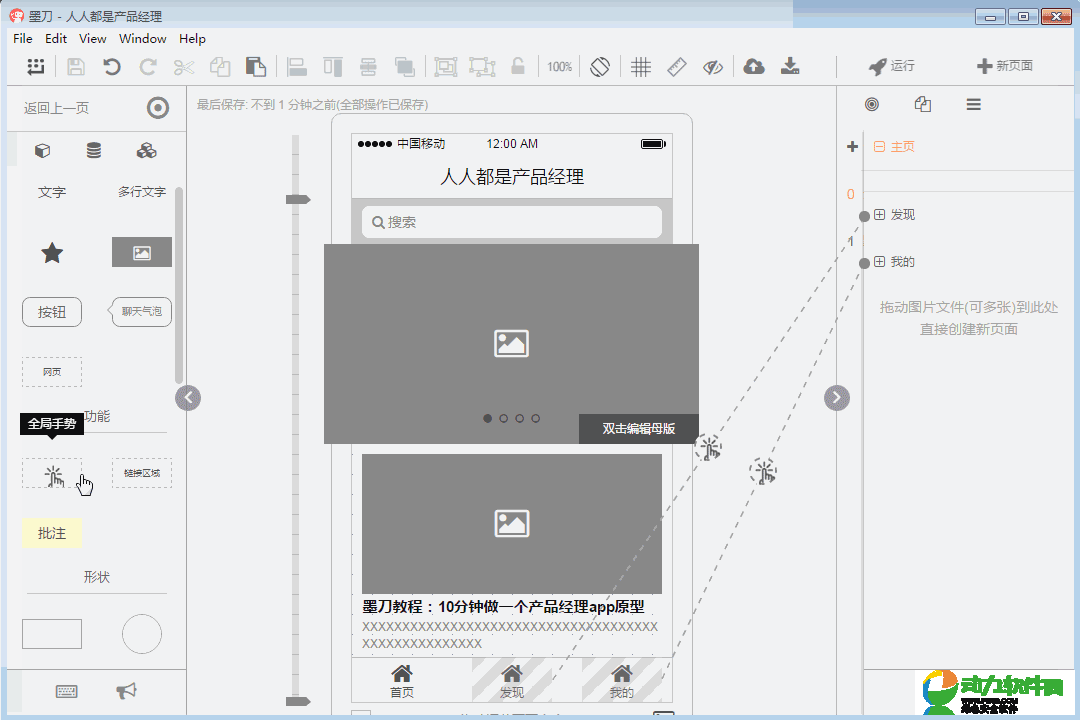1080x720 pixels.
Task: Select the three-boxes library tab icon
Action: pos(146,150)
